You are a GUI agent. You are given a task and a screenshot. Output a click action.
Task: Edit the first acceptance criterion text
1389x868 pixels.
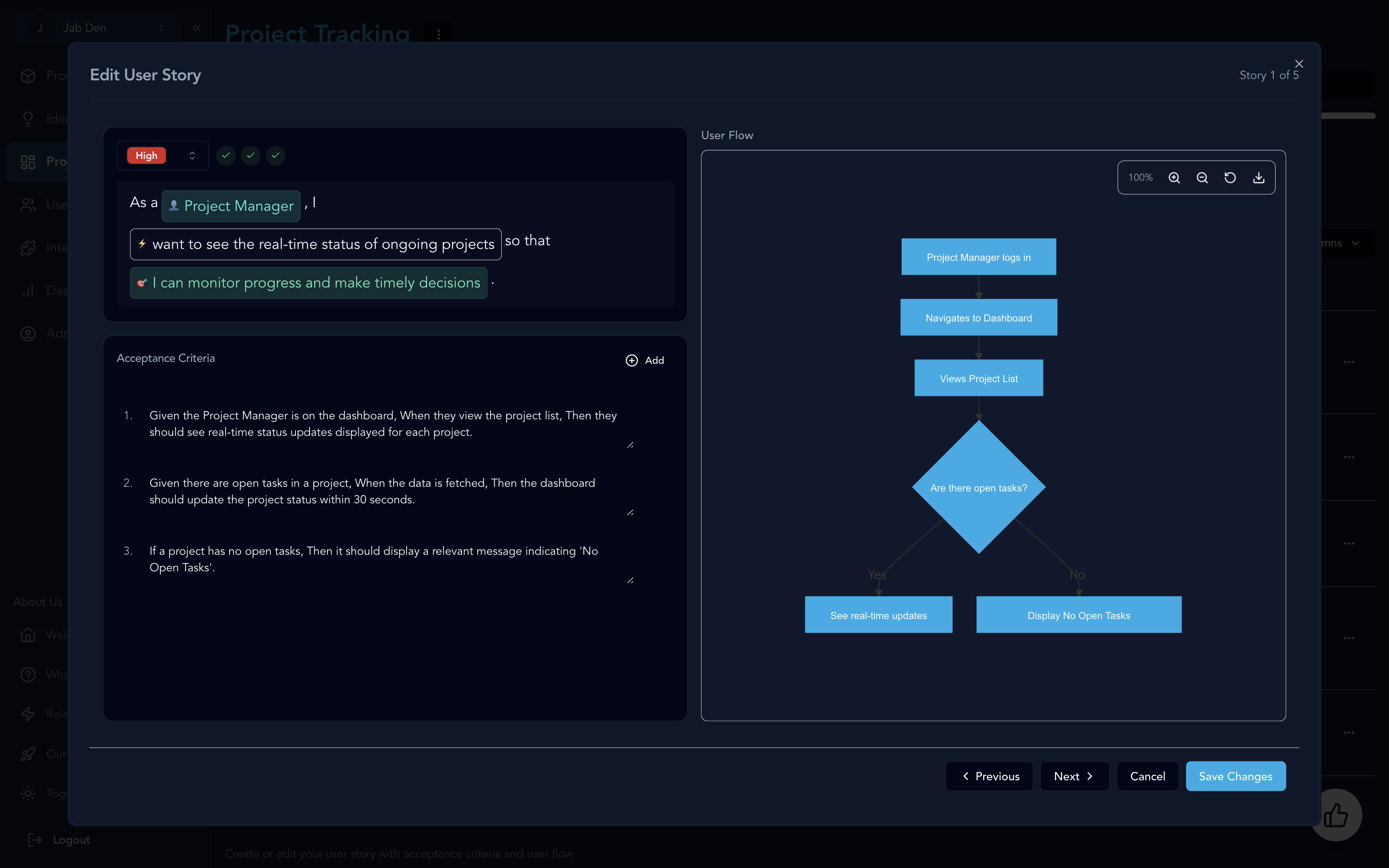click(383, 423)
